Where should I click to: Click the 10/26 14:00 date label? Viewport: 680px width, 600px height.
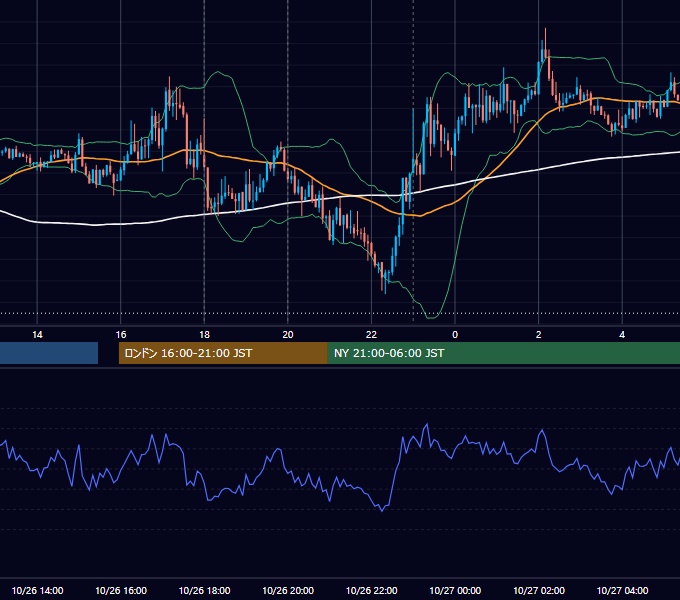(37, 590)
